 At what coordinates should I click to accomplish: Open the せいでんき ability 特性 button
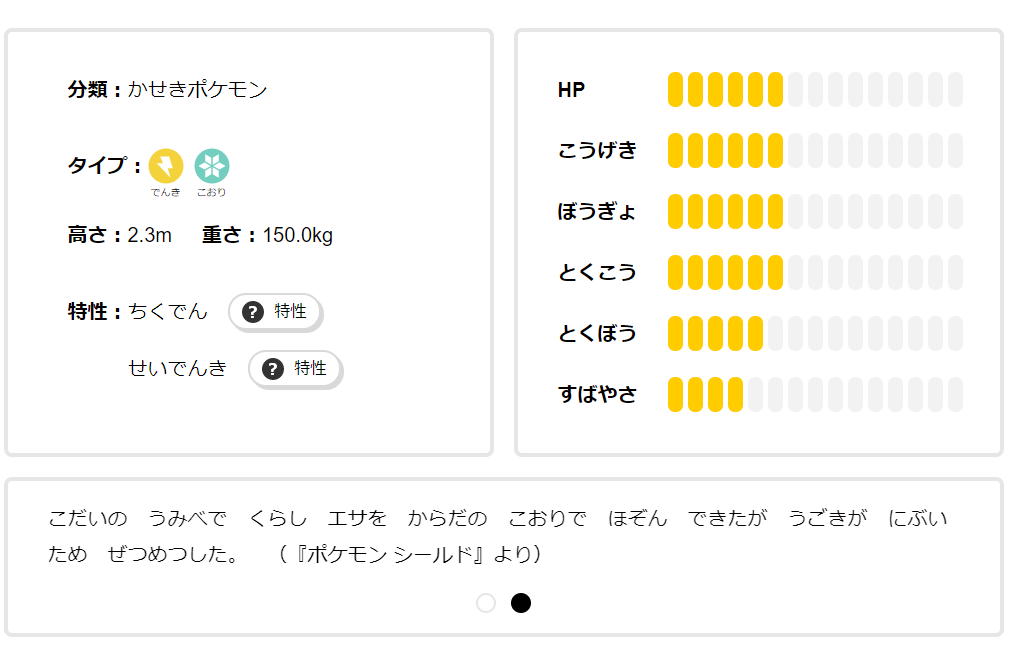[295, 369]
